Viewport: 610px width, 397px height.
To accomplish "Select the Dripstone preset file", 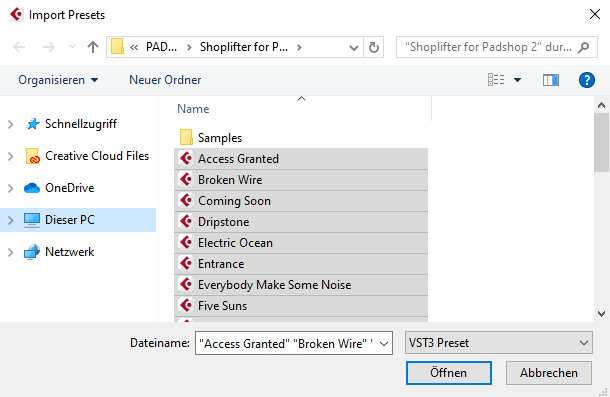I will [301, 222].
